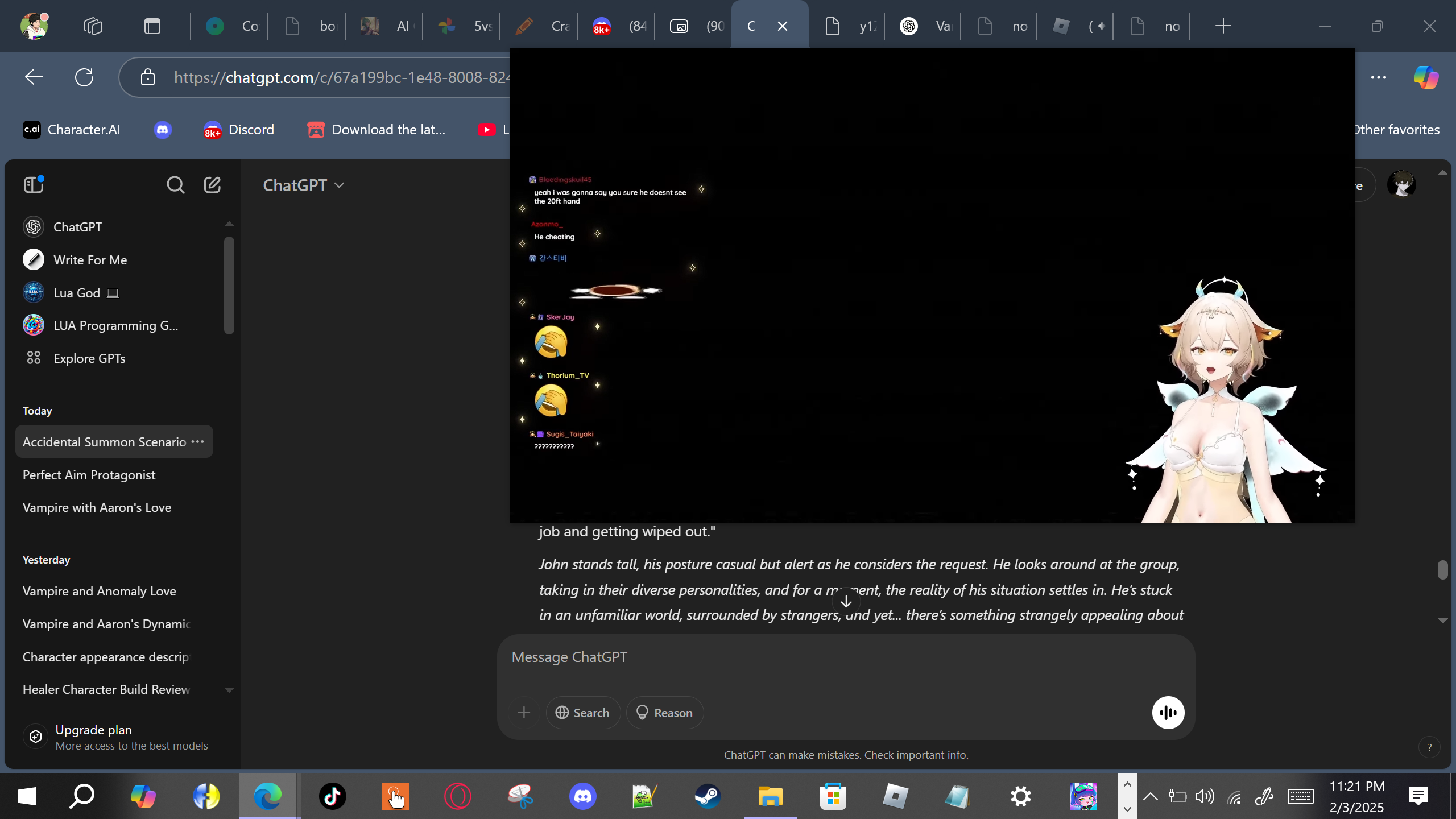Open the browser Settings and more menu
1456x819 pixels.
(x=1379, y=77)
